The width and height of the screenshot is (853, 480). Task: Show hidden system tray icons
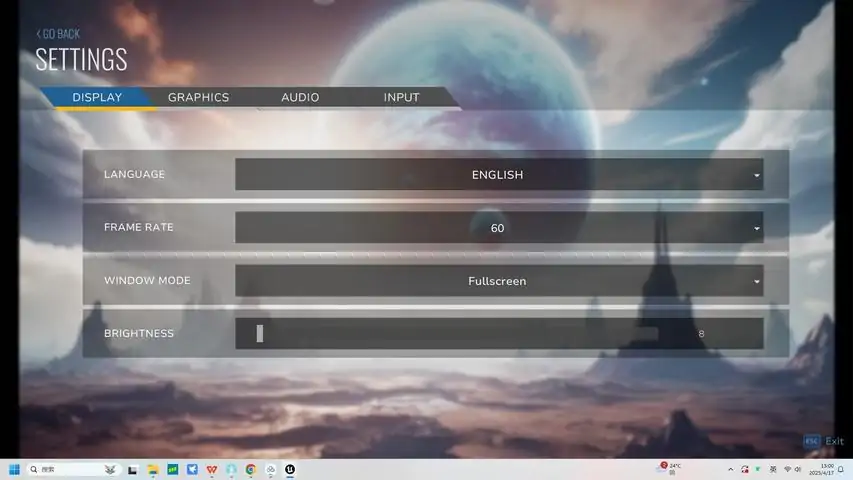pyautogui.click(x=729, y=469)
